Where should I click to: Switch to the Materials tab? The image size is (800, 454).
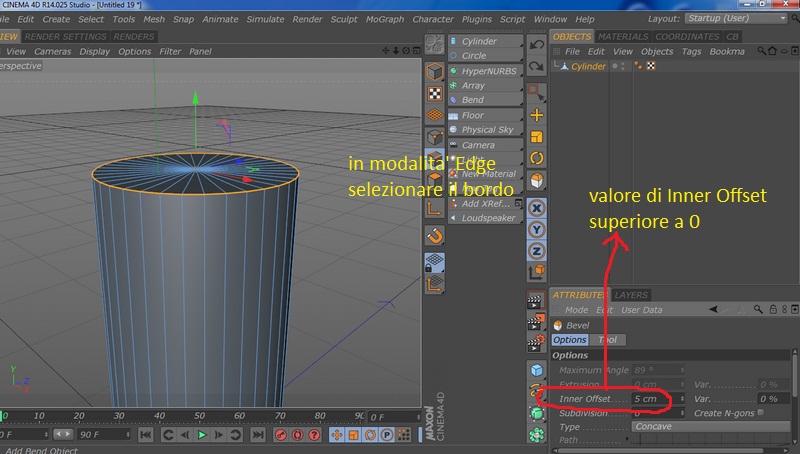coord(624,37)
